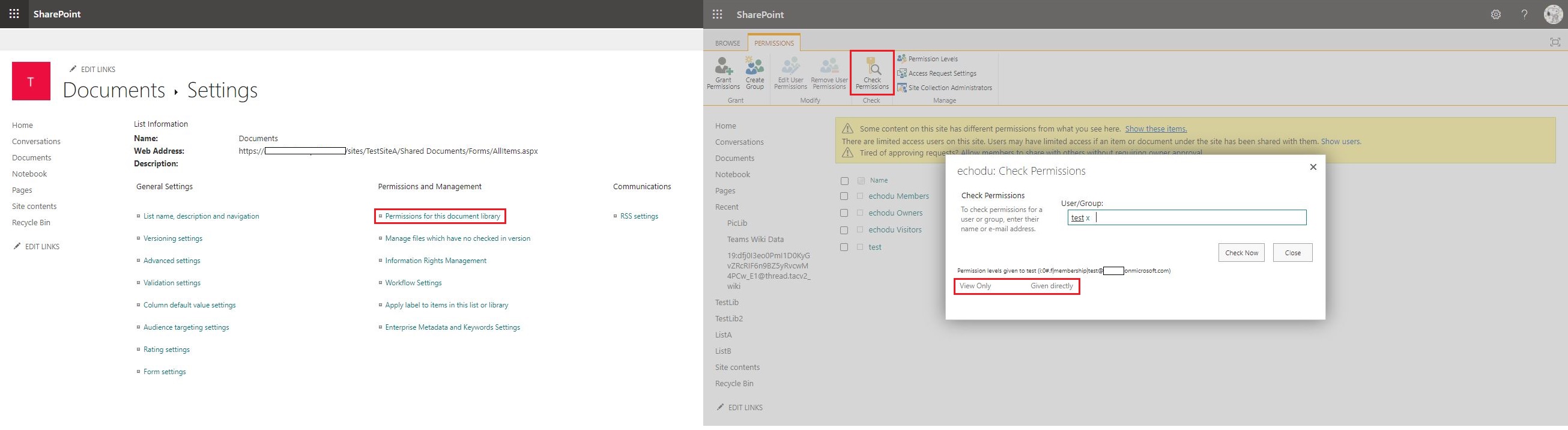Open TestLib2 in right window navigation
The height and width of the screenshot is (430, 1568).
point(728,318)
